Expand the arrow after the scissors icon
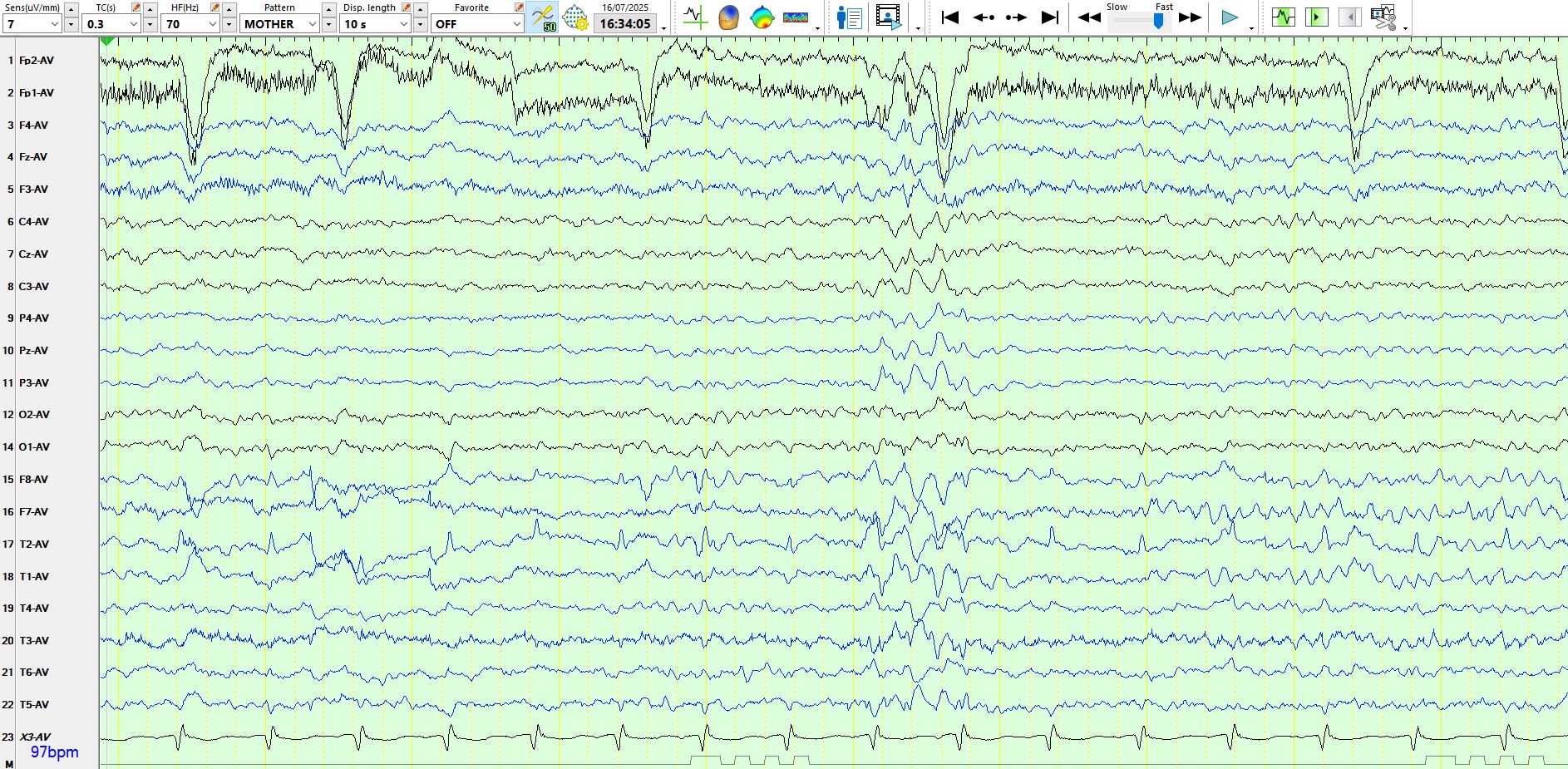This screenshot has width=1568, height=769. click(x=1405, y=28)
